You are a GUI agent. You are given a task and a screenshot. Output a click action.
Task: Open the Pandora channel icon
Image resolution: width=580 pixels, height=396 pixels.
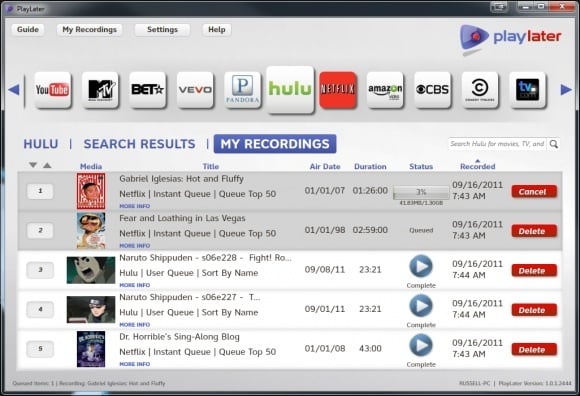pos(242,90)
